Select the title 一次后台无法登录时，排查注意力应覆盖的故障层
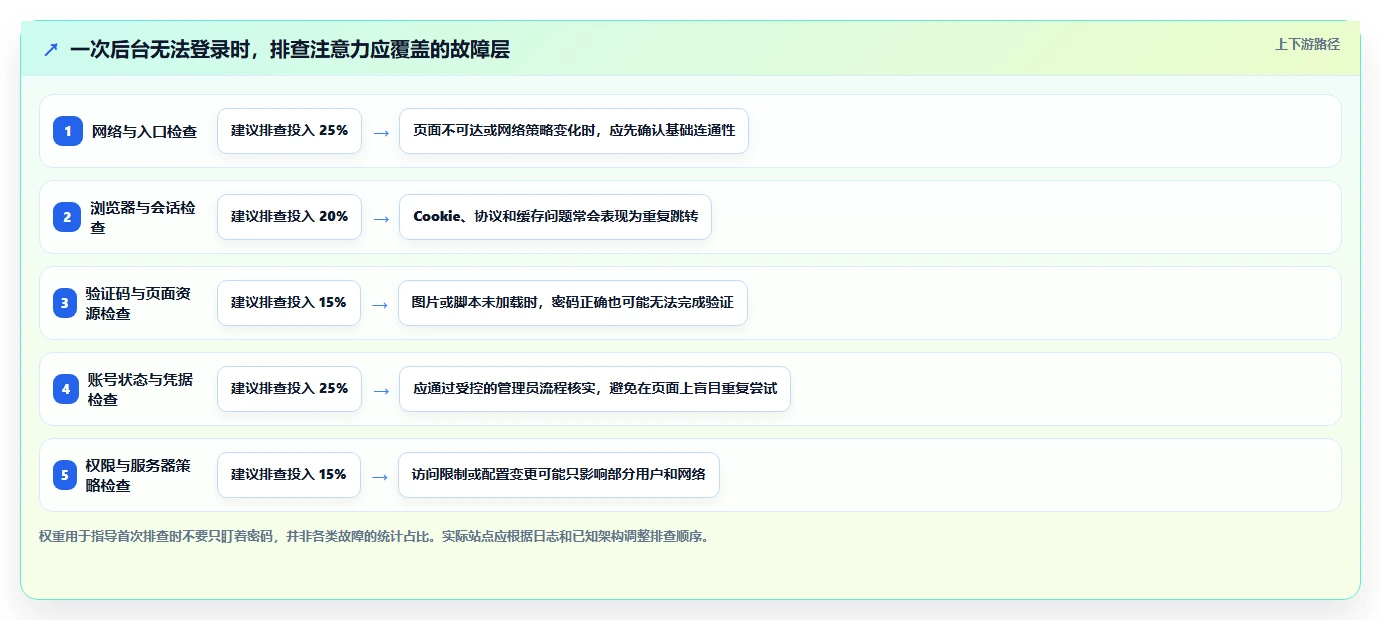 coord(290,49)
